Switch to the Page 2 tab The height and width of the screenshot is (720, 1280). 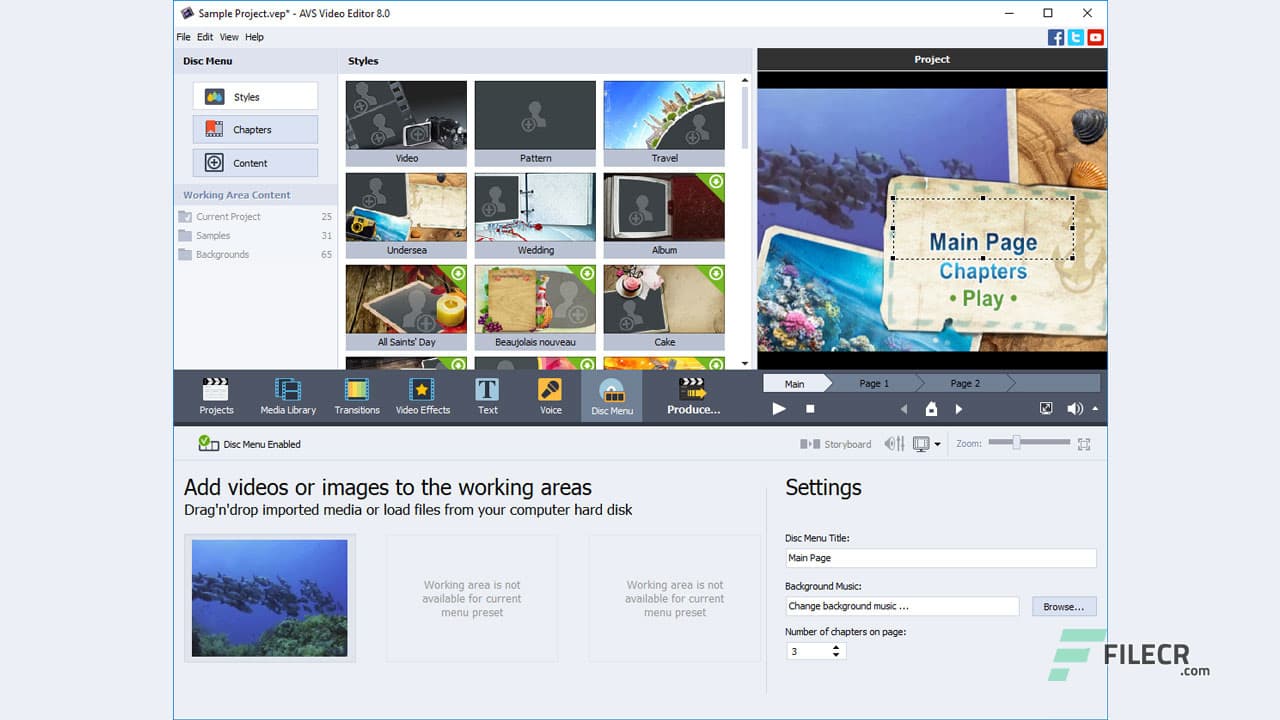(x=963, y=383)
